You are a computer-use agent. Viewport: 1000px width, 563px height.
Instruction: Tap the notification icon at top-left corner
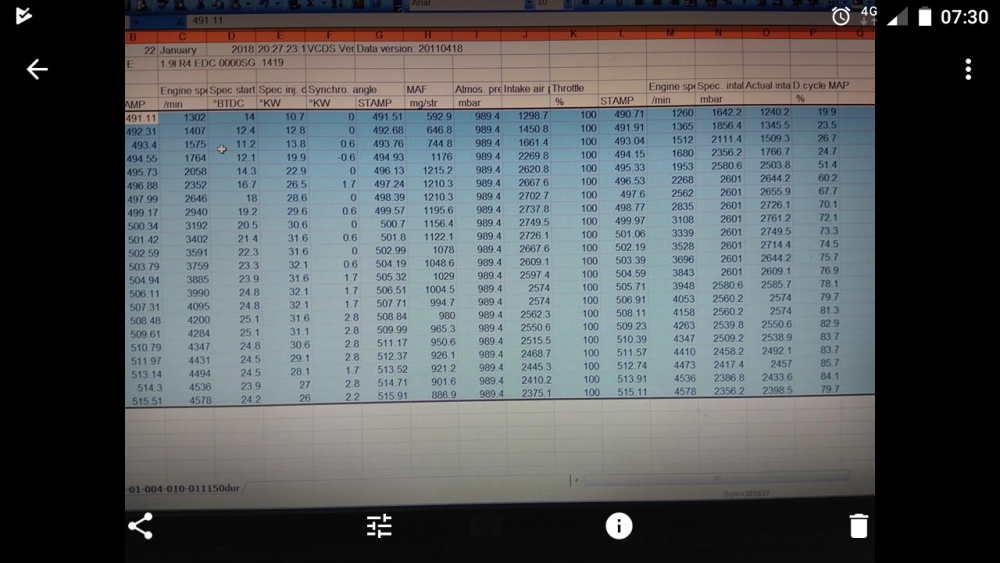click(24, 15)
